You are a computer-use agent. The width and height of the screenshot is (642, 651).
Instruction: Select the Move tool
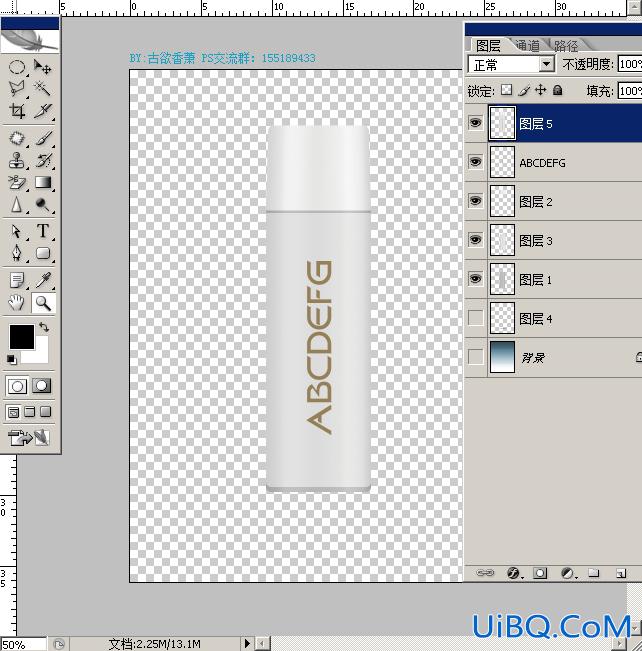(x=42, y=67)
